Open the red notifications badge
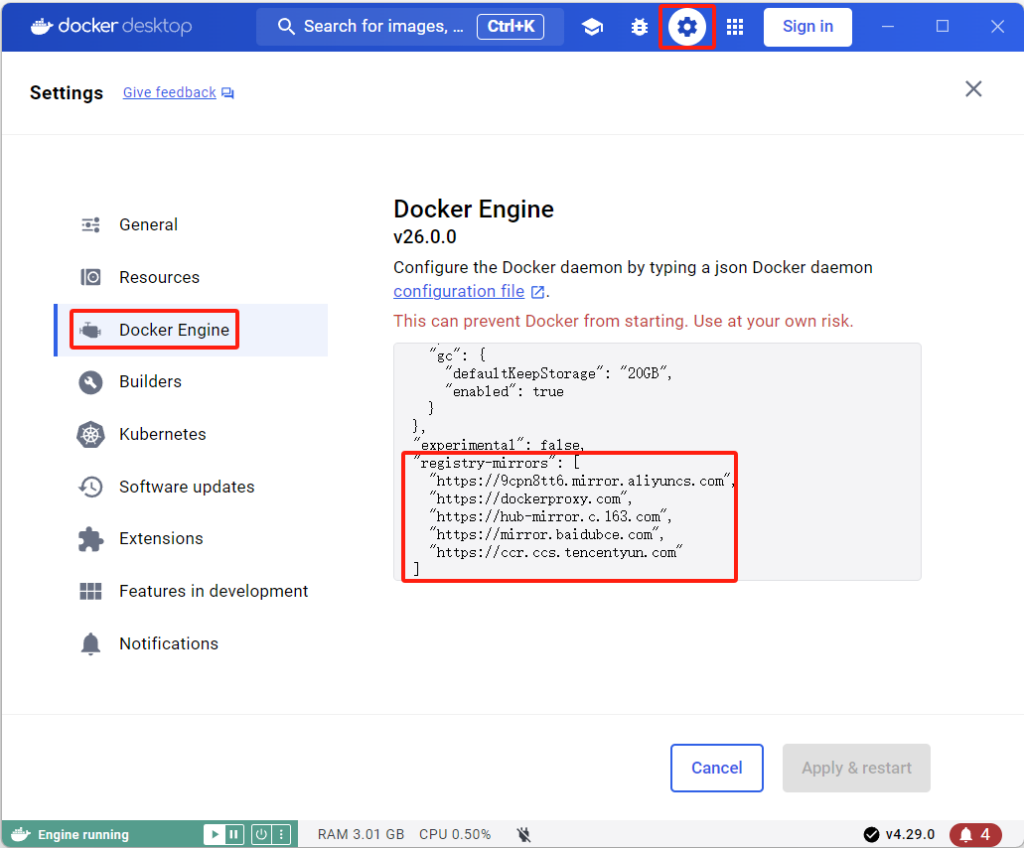Viewport: 1024px width, 848px height. click(976, 834)
